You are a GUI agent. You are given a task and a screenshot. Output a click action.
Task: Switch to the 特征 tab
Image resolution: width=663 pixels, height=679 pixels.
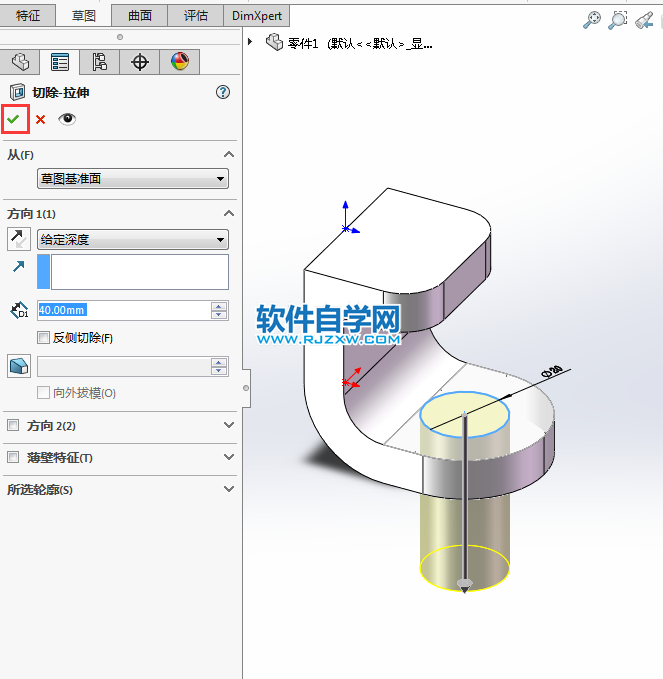28,16
